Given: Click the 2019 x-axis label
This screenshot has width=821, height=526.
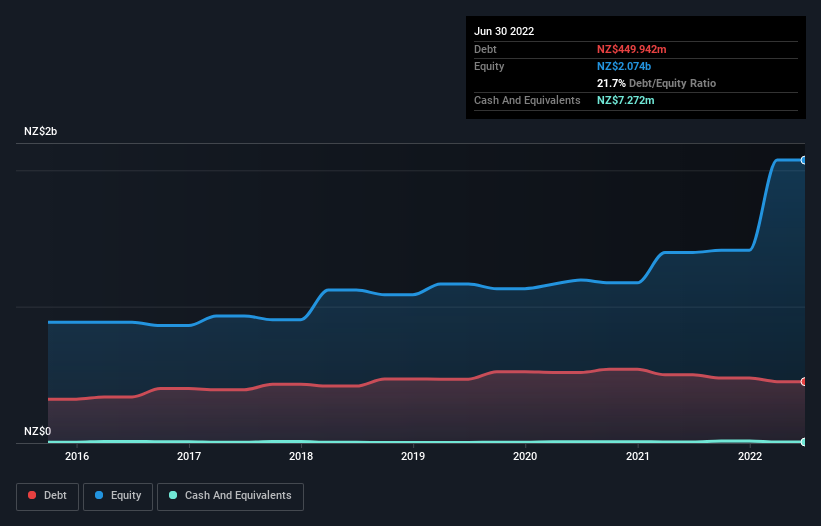Looking at the screenshot, I should point(413,456).
